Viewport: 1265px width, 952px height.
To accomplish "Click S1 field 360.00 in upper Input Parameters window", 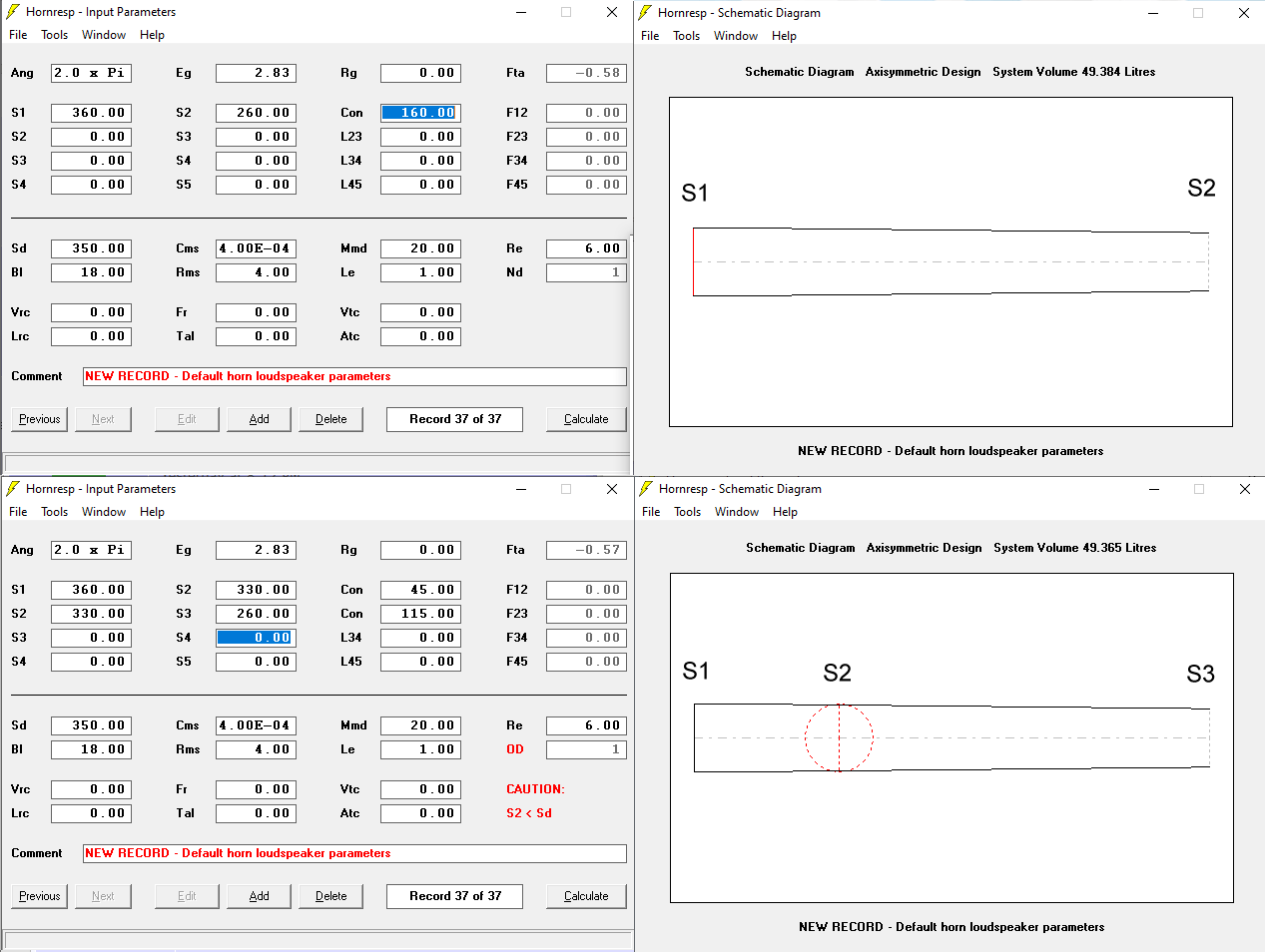I will (x=91, y=113).
